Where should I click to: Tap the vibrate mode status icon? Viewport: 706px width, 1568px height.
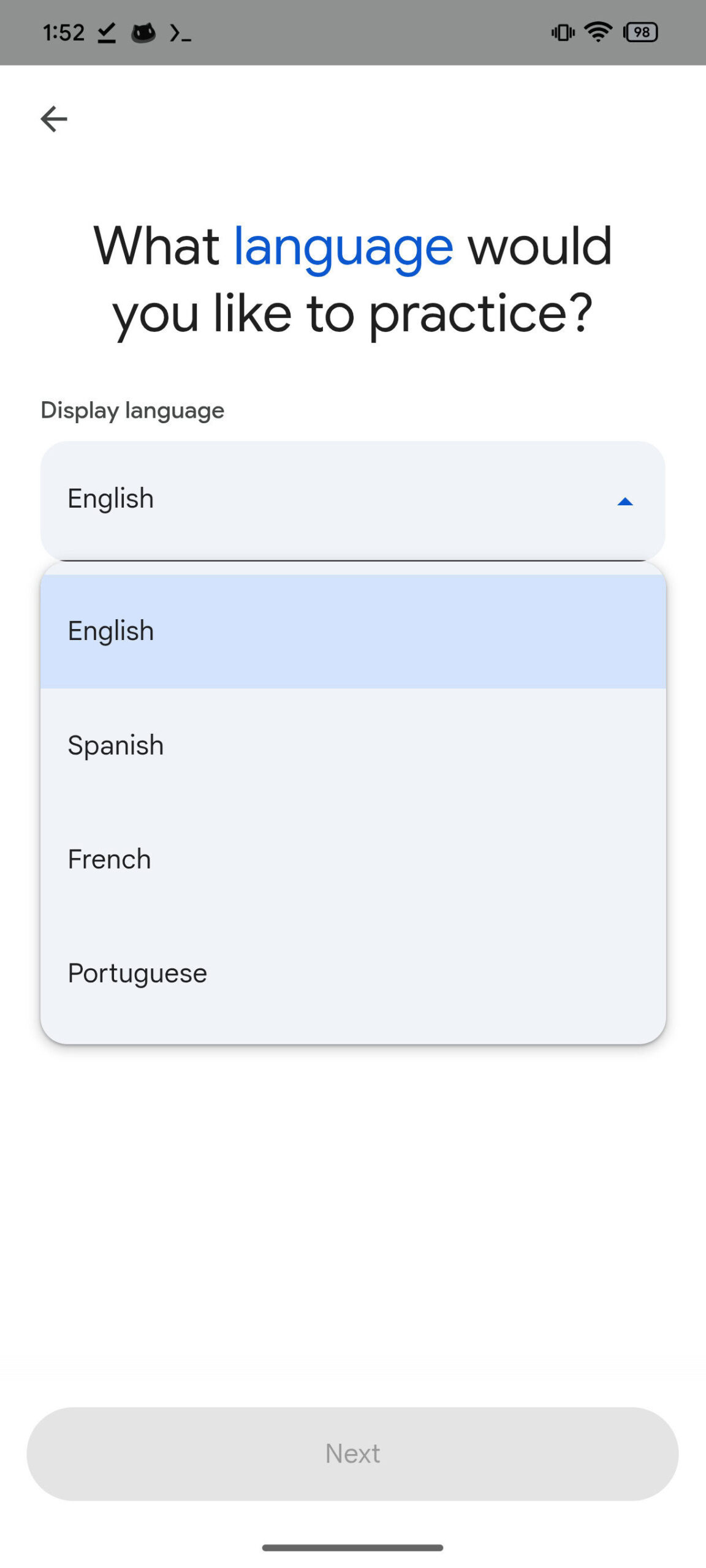pos(563,32)
